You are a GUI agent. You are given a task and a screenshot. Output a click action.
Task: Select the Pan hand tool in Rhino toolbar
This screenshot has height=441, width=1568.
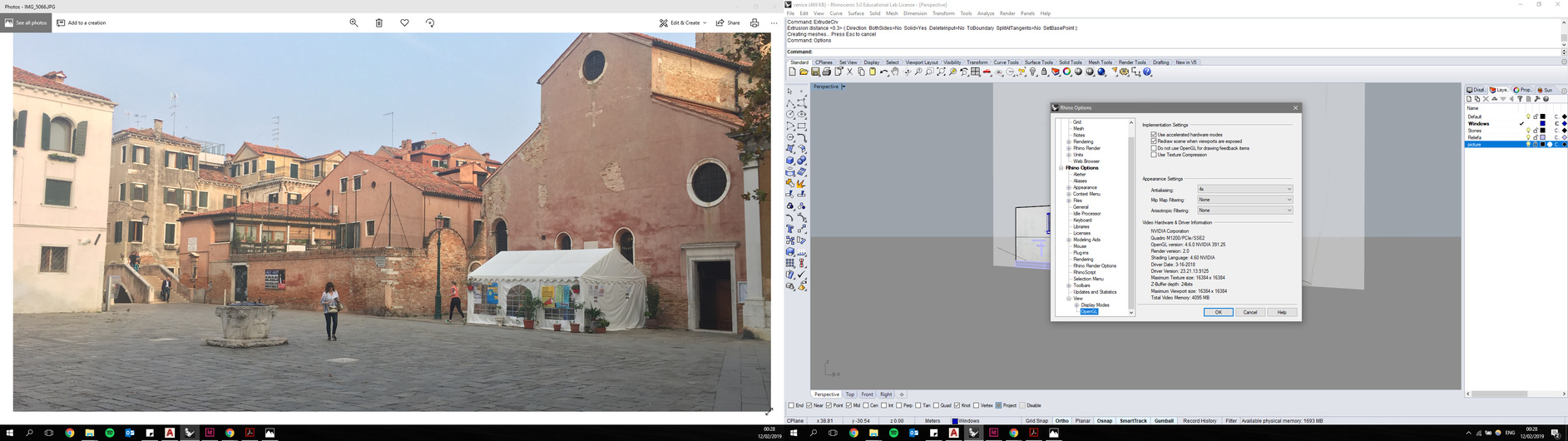895,72
